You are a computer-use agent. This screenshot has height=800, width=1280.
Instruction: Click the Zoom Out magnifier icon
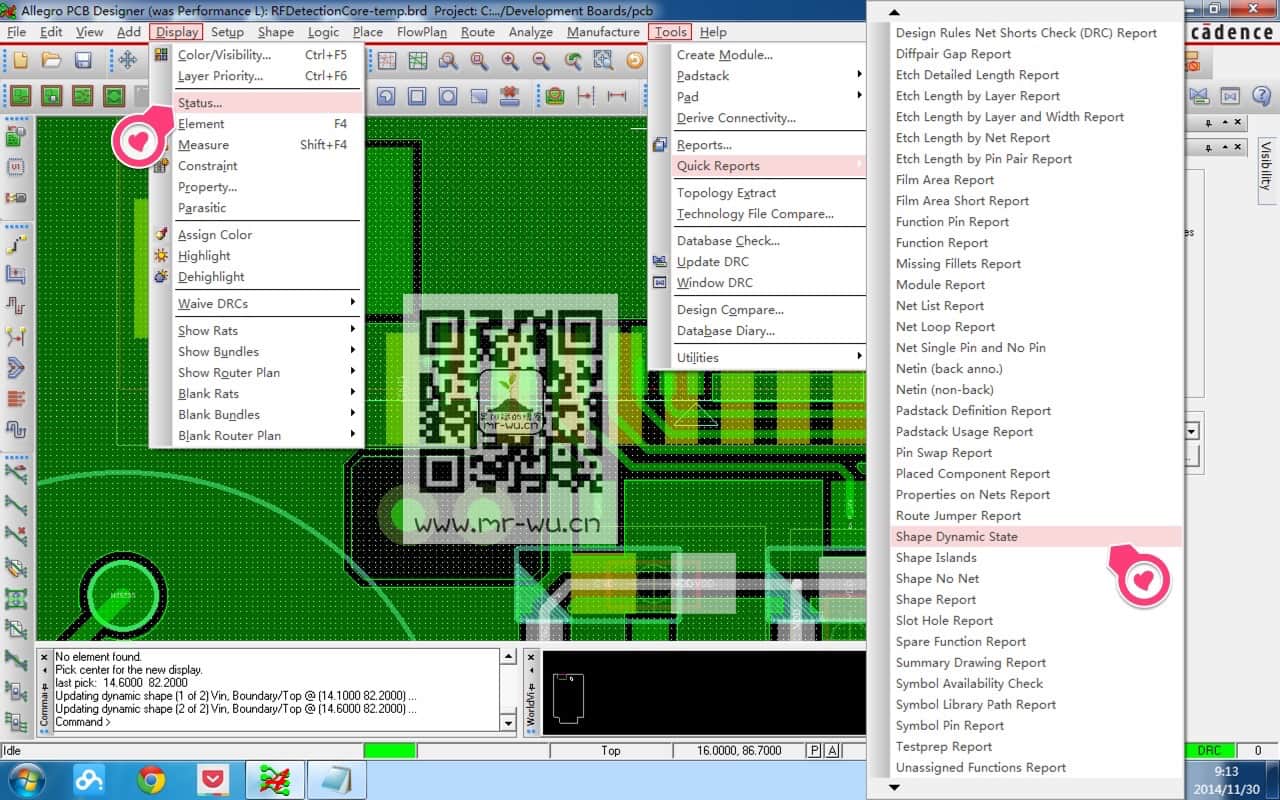tap(541, 60)
